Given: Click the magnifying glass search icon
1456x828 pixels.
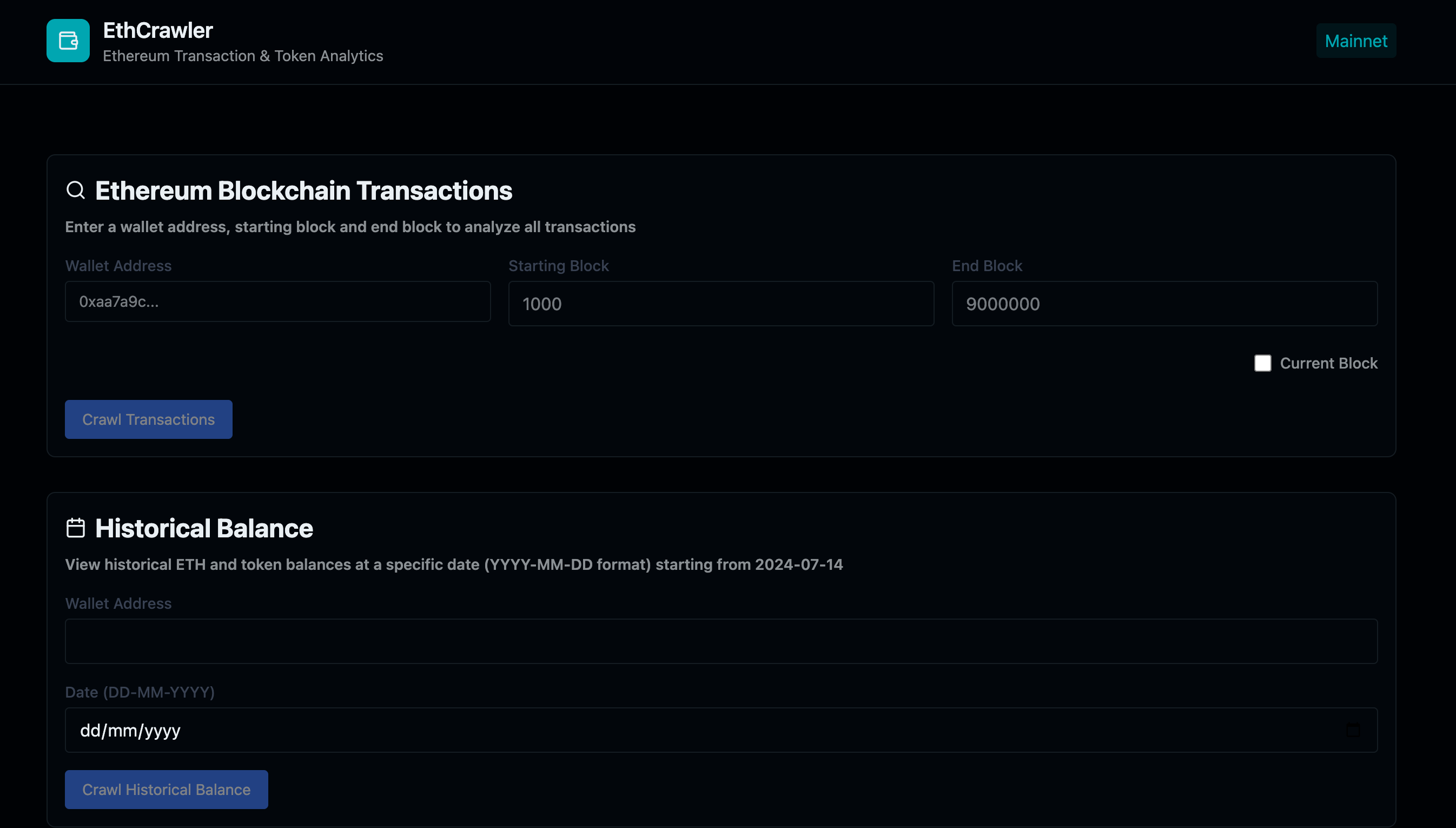Looking at the screenshot, I should (76, 190).
